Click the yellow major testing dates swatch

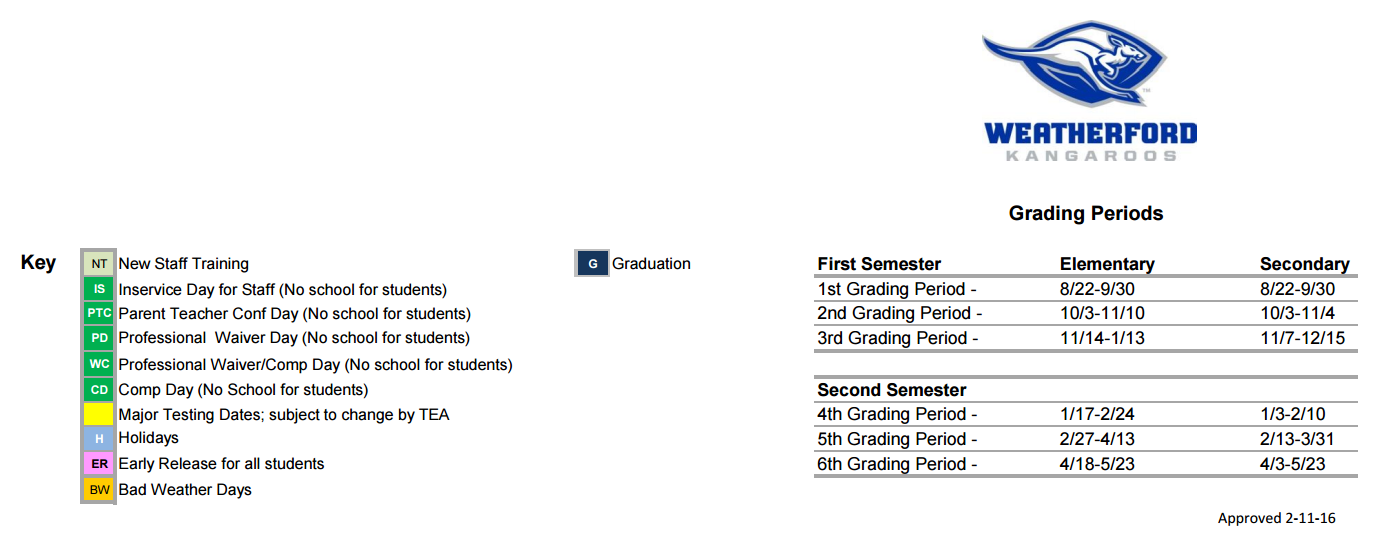click(x=99, y=414)
